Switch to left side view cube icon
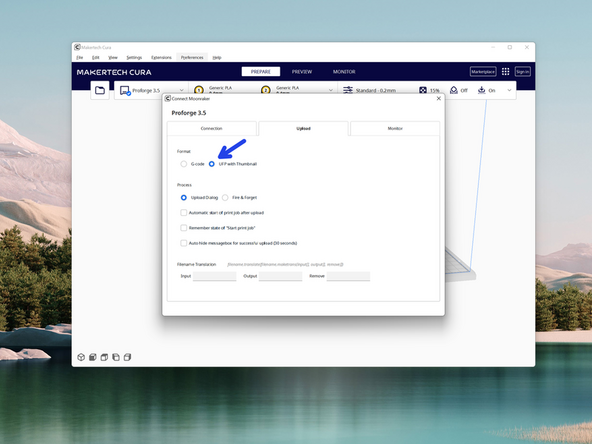The height and width of the screenshot is (444, 592). [116, 357]
